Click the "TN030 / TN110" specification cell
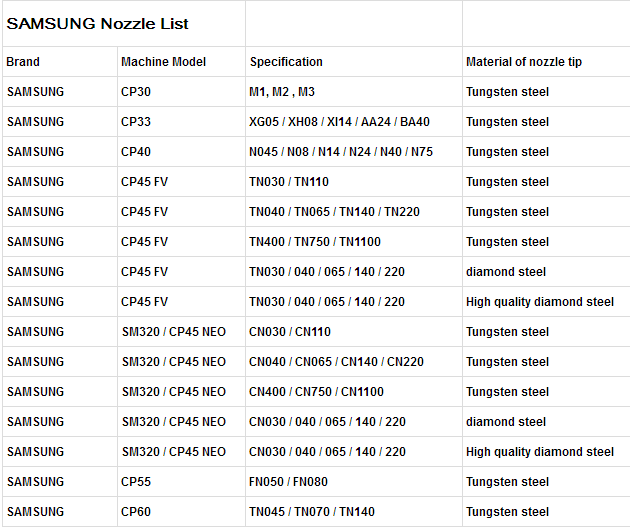The image size is (630, 529). click(x=289, y=182)
